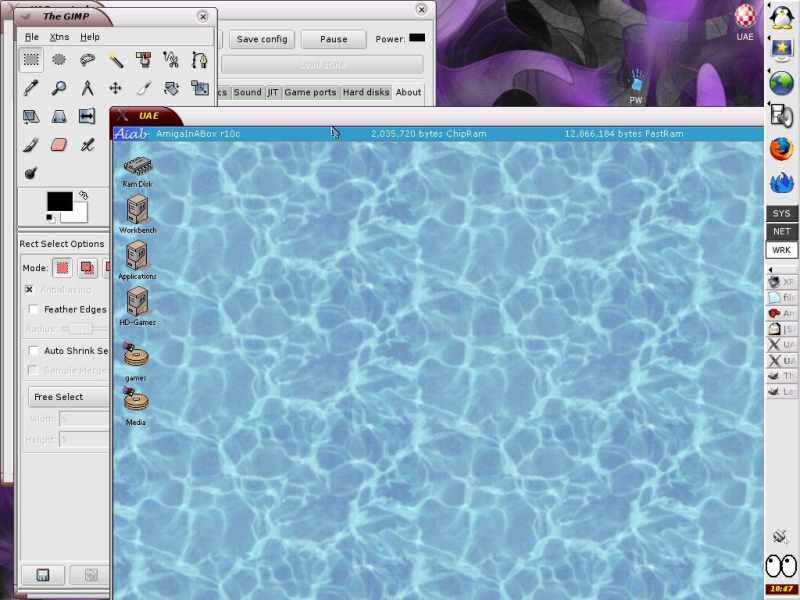Viewport: 800px width, 600px height.
Task: Open the HD-Games drive icon
Action: (137, 306)
